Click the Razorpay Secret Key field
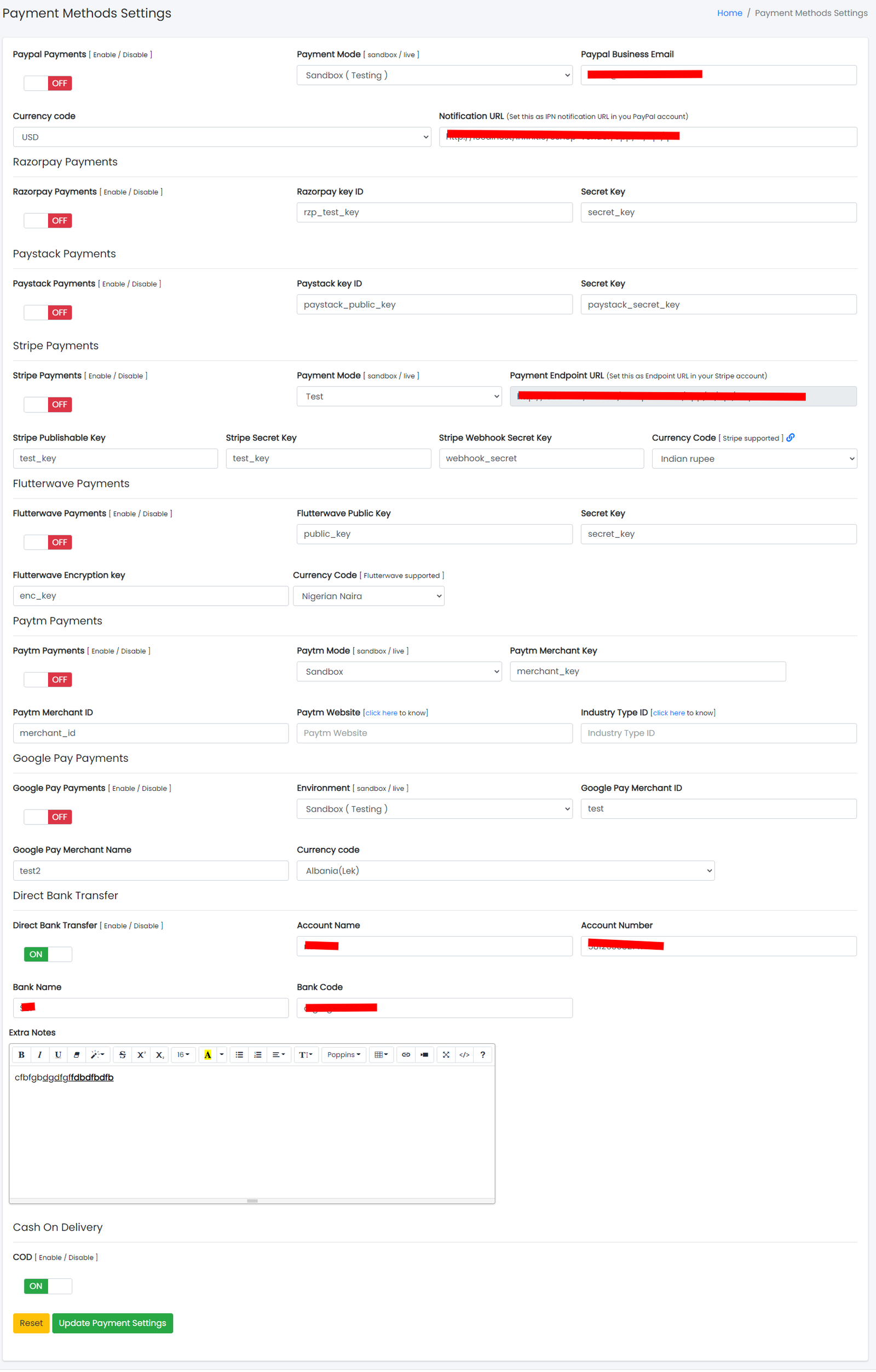 pyautogui.click(x=718, y=213)
